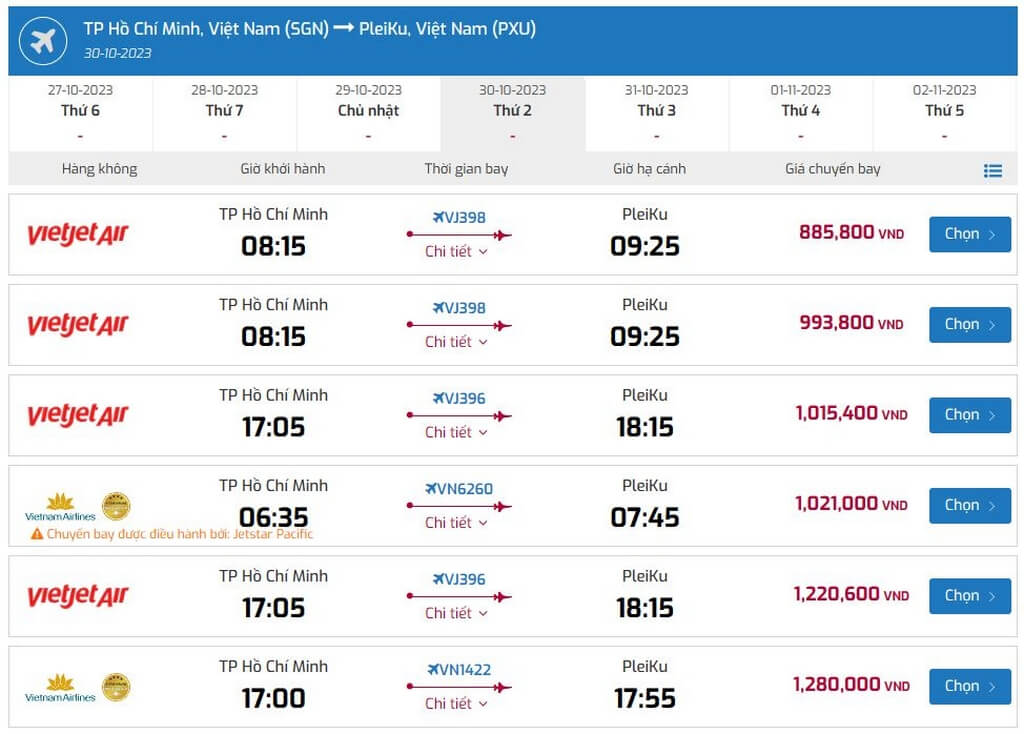The image size is (1024, 734).
Task: Click the VJ398 flight number with plane icon on the 993,800 row
Action: coord(459,308)
